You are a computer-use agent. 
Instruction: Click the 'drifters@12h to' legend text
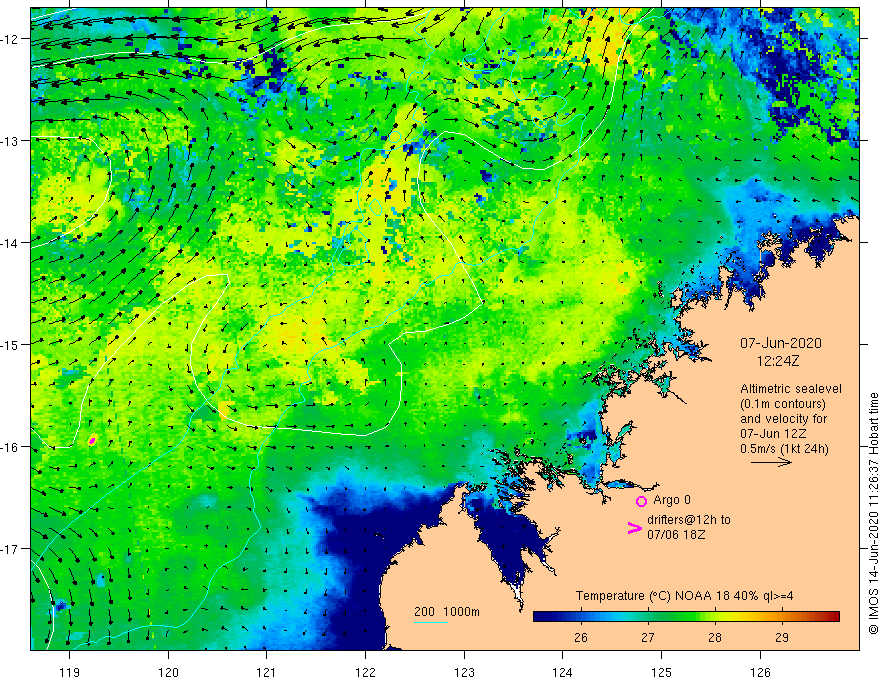689,520
